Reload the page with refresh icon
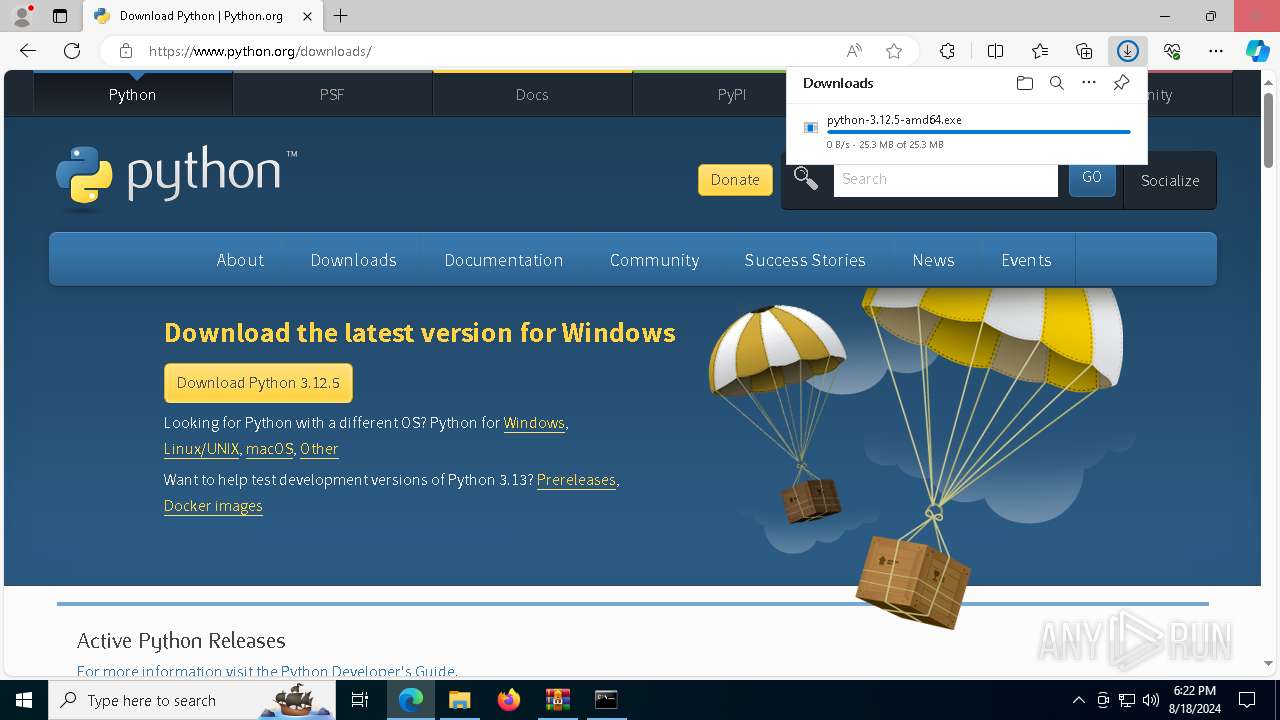Image resolution: width=1280 pixels, height=720 pixels. coord(72,51)
